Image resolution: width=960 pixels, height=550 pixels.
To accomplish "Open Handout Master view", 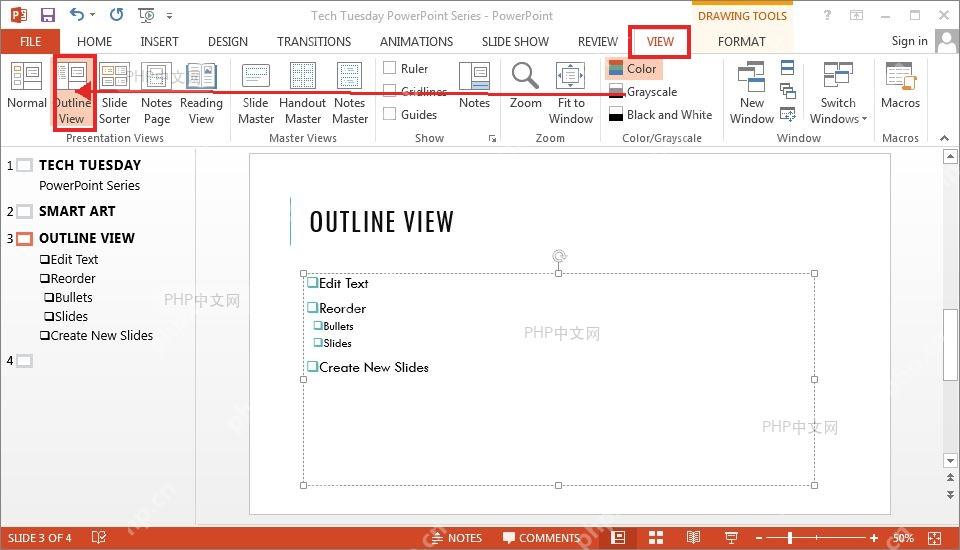I will point(302,93).
